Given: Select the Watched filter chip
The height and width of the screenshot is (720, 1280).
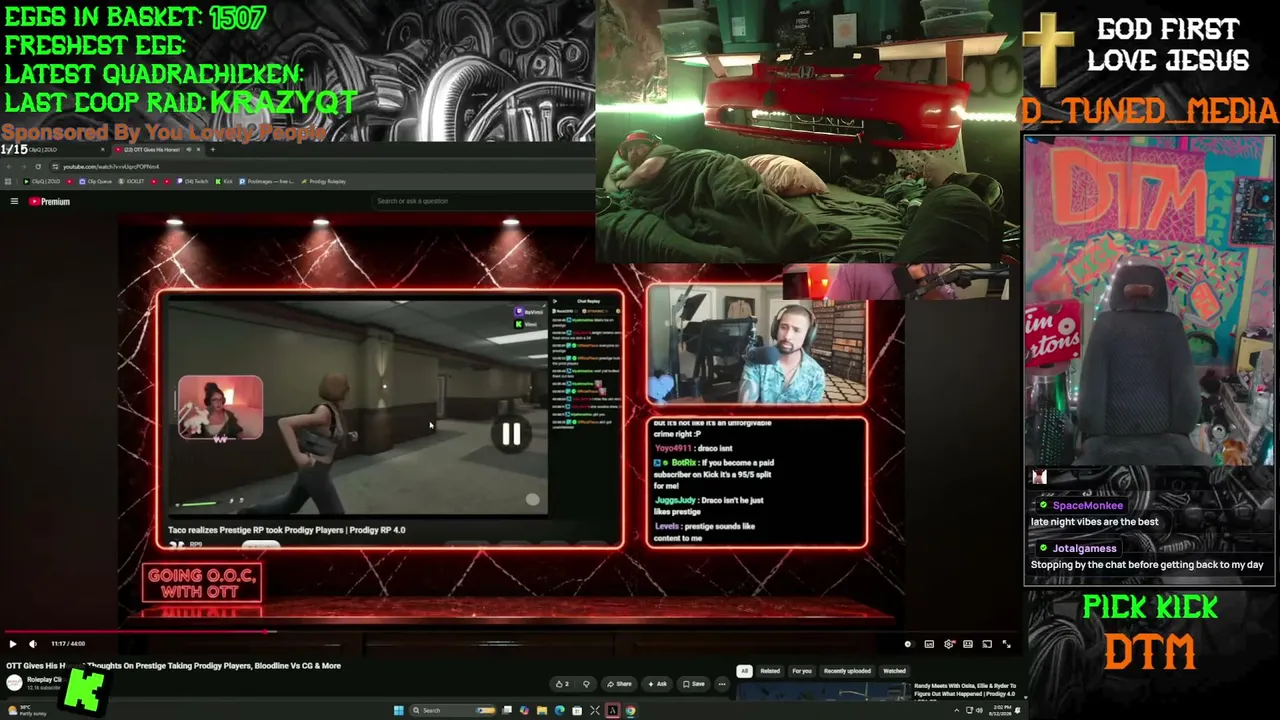Looking at the screenshot, I should click(894, 671).
